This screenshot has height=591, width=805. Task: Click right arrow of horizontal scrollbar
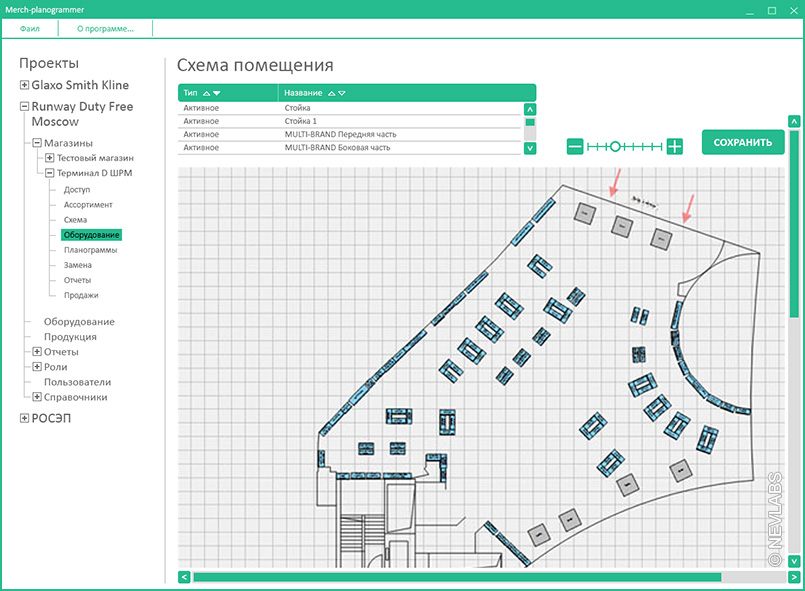(x=793, y=577)
